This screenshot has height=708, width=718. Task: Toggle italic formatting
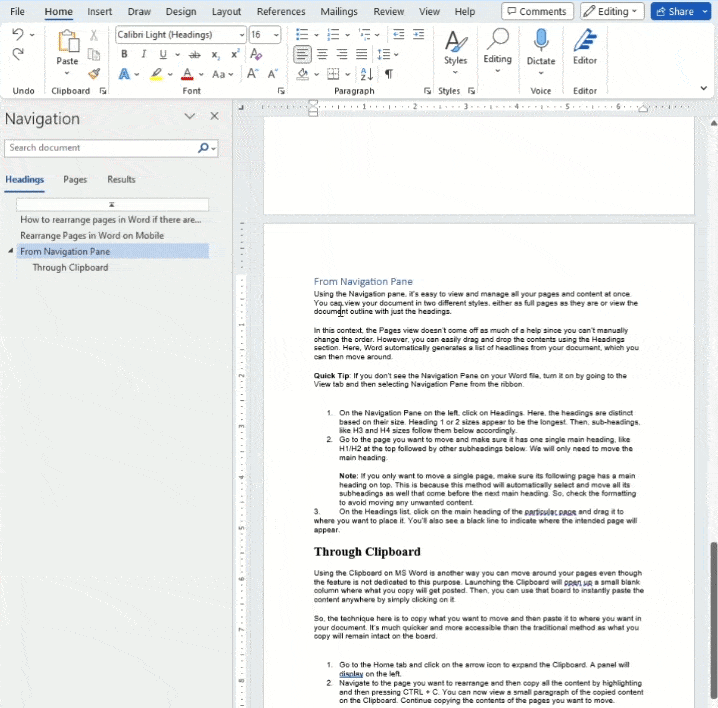pos(144,54)
